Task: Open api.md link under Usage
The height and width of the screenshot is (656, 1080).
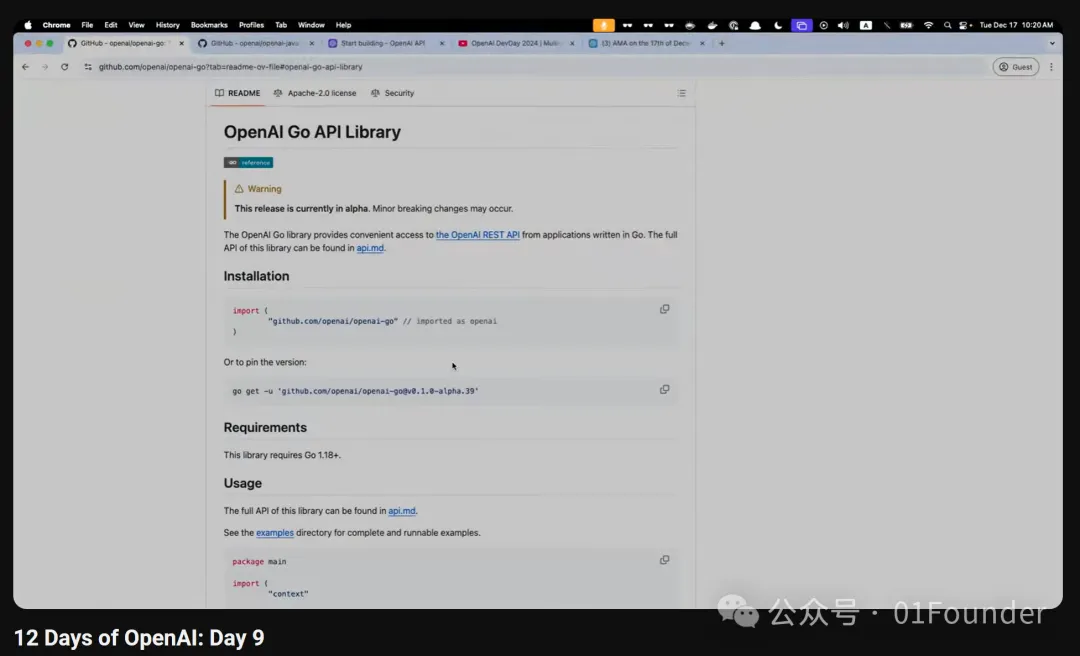Action: point(402,511)
